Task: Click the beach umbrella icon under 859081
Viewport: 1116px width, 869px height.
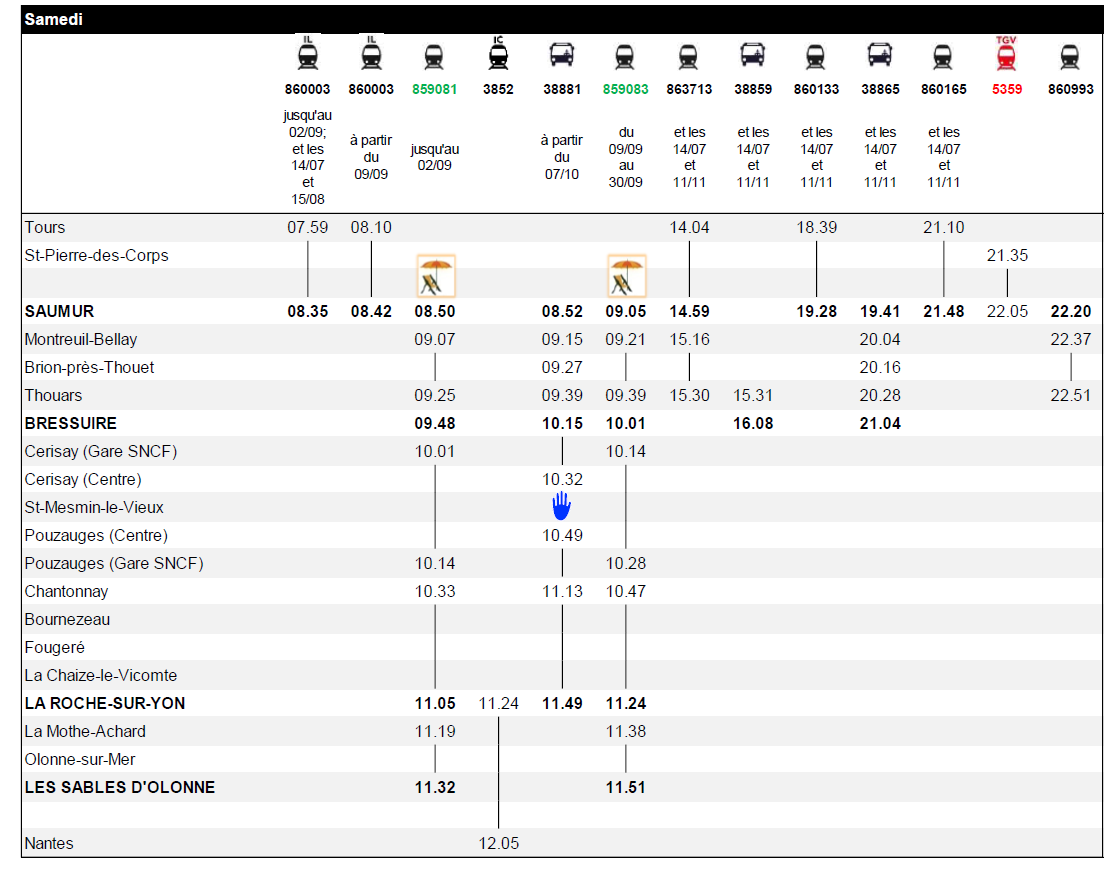Action: tap(435, 276)
